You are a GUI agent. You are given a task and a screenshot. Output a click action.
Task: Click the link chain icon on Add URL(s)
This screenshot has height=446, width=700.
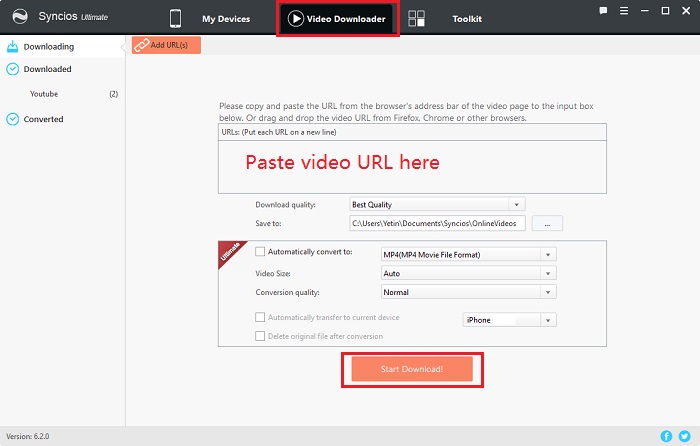142,45
